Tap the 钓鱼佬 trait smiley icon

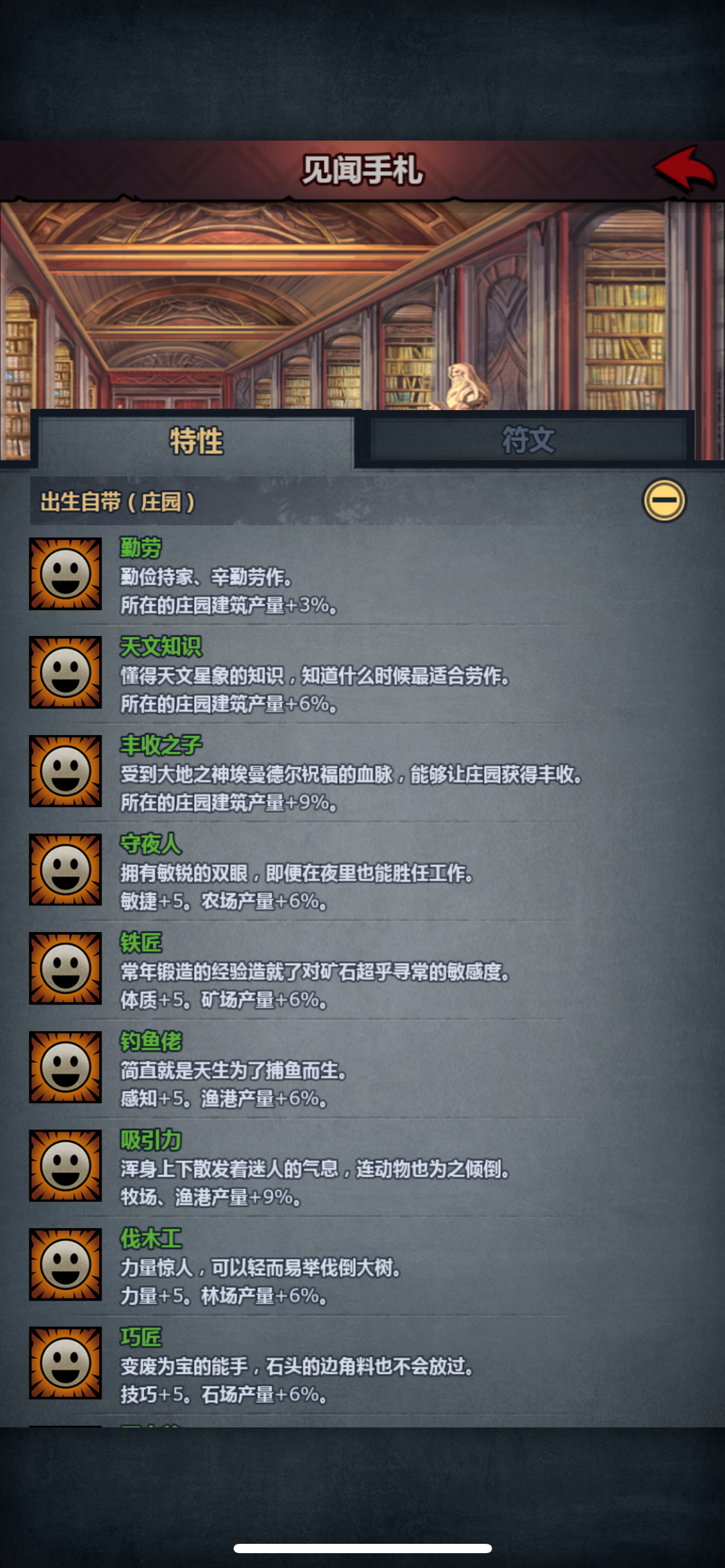click(65, 1067)
